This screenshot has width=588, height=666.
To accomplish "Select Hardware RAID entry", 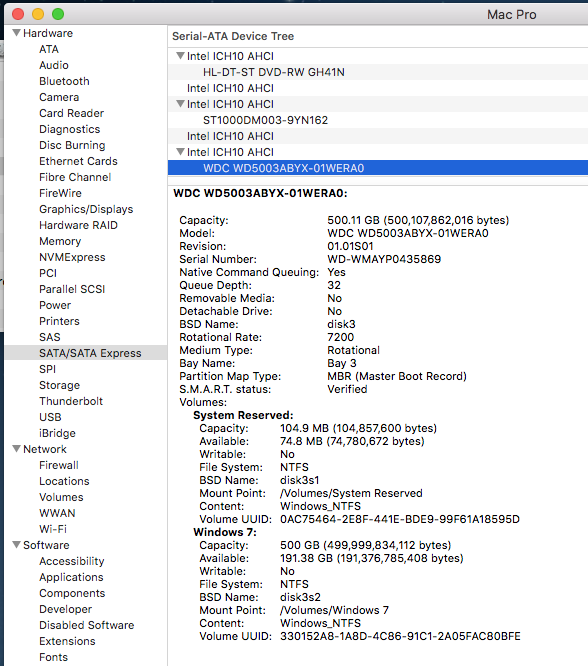I will pyautogui.click(x=78, y=225).
